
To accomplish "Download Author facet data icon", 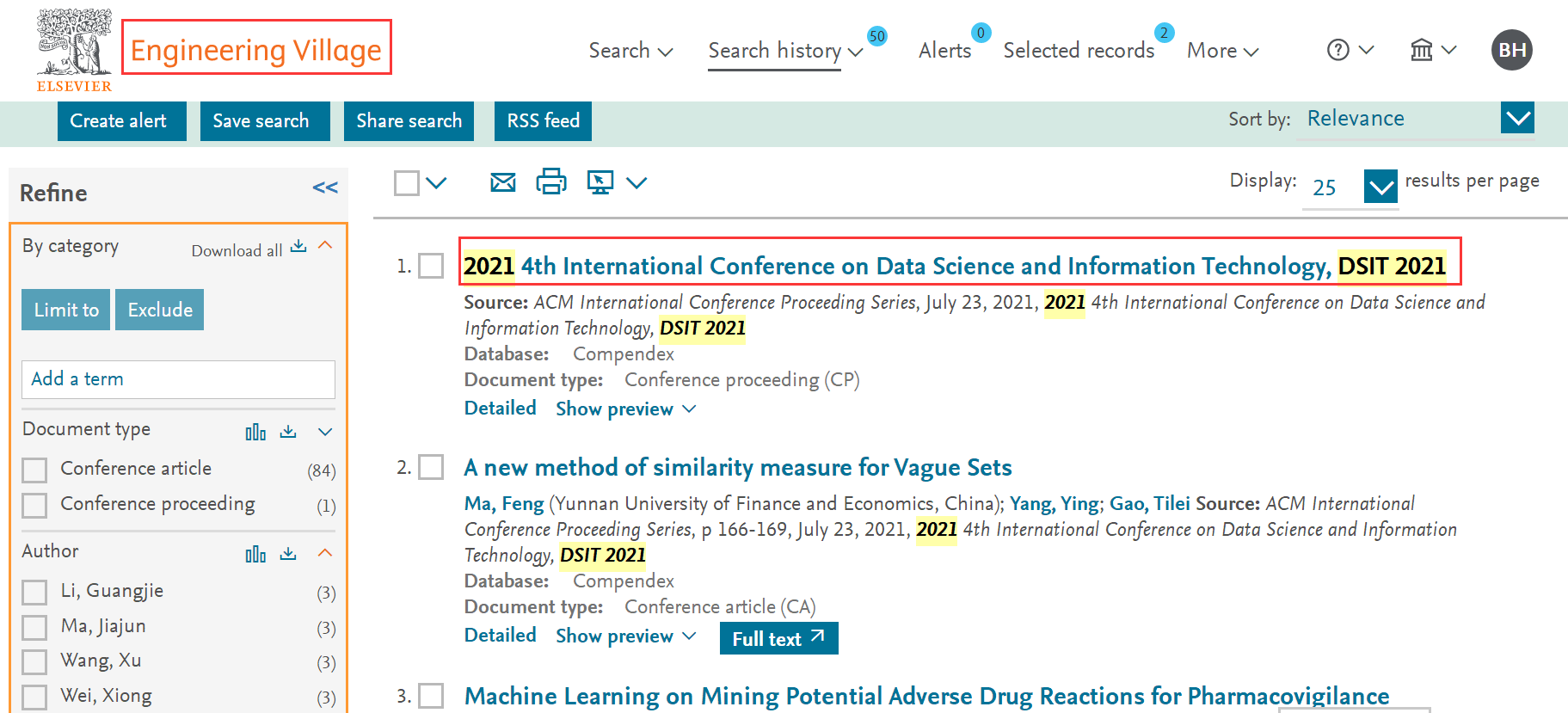I will click(288, 554).
